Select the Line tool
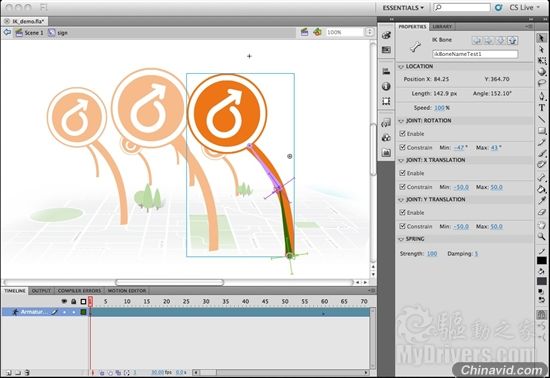 tap(542, 119)
